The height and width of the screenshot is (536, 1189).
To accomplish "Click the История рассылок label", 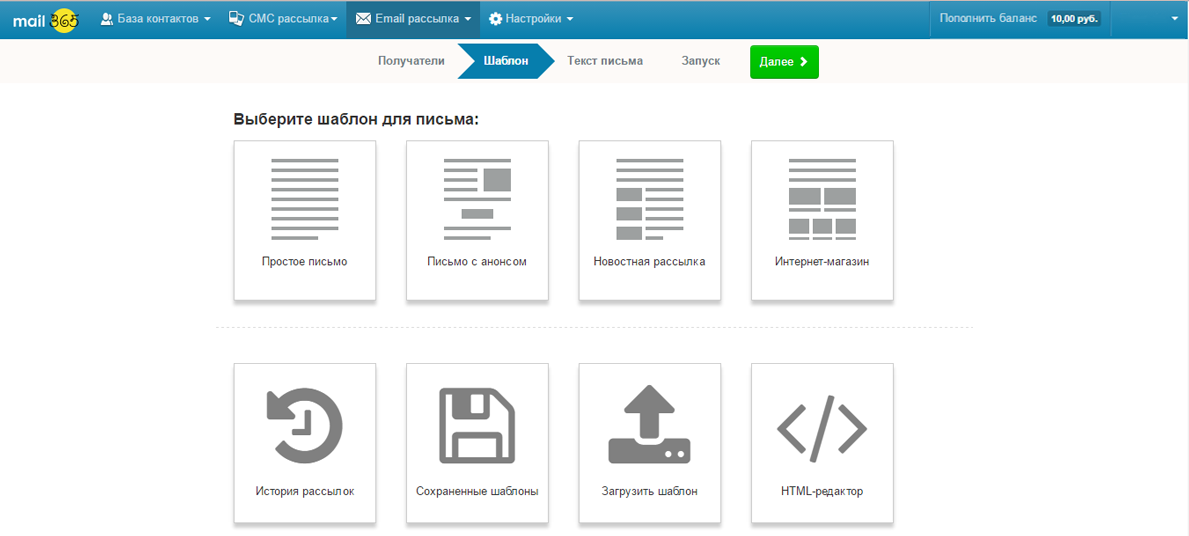I will [305, 491].
